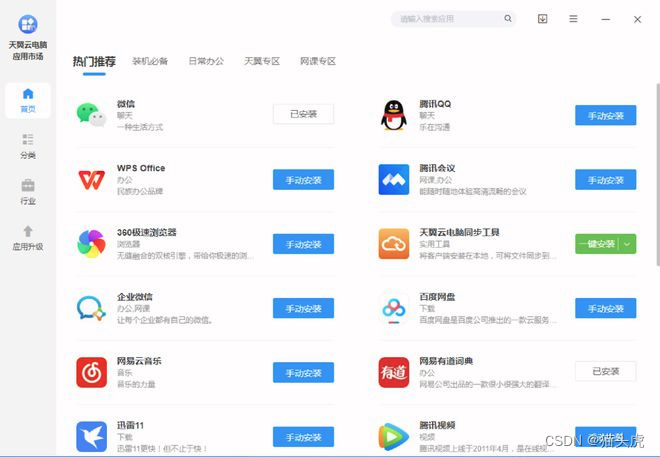The height and width of the screenshot is (457, 660).
Task: Click the app market logo icon
Action: click(28, 24)
